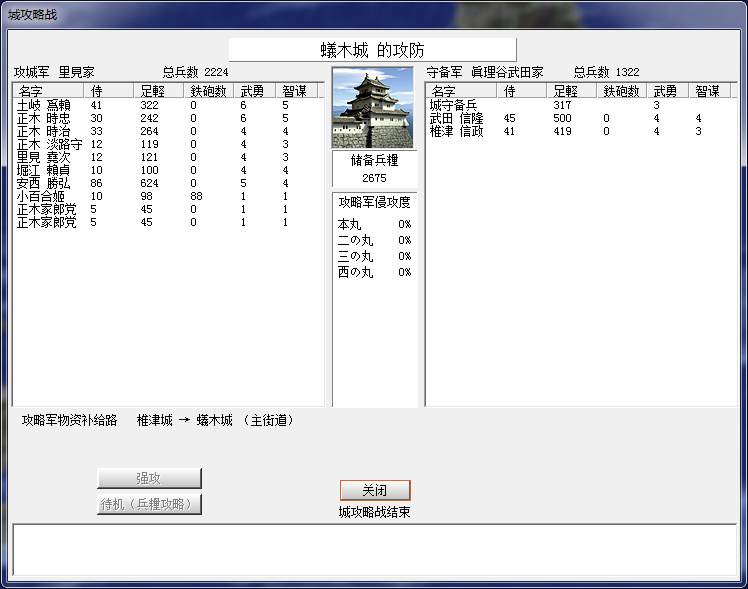Click the 守备军 真理谷武田家 label

(x=485, y=72)
